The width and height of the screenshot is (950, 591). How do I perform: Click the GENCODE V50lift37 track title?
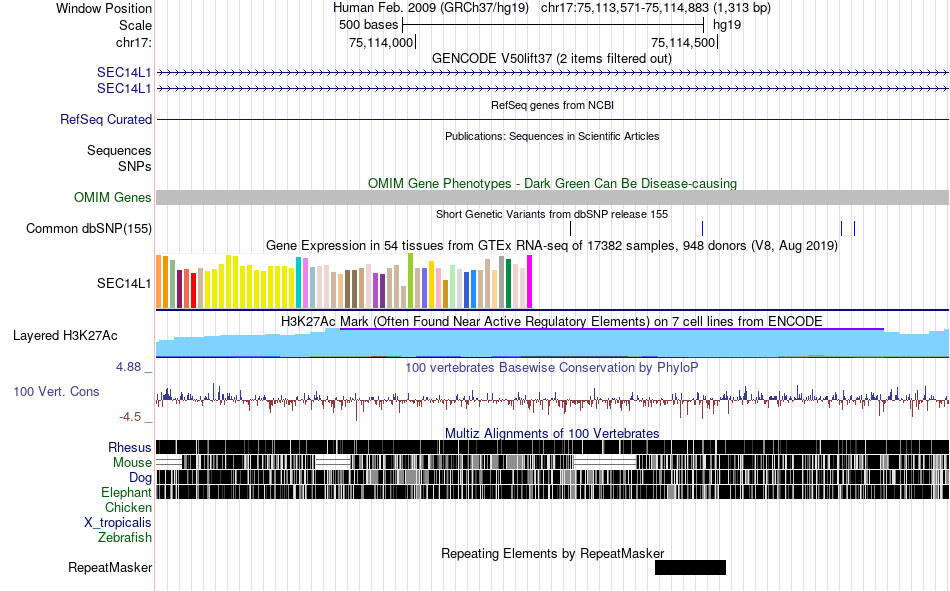pyautogui.click(x=552, y=59)
